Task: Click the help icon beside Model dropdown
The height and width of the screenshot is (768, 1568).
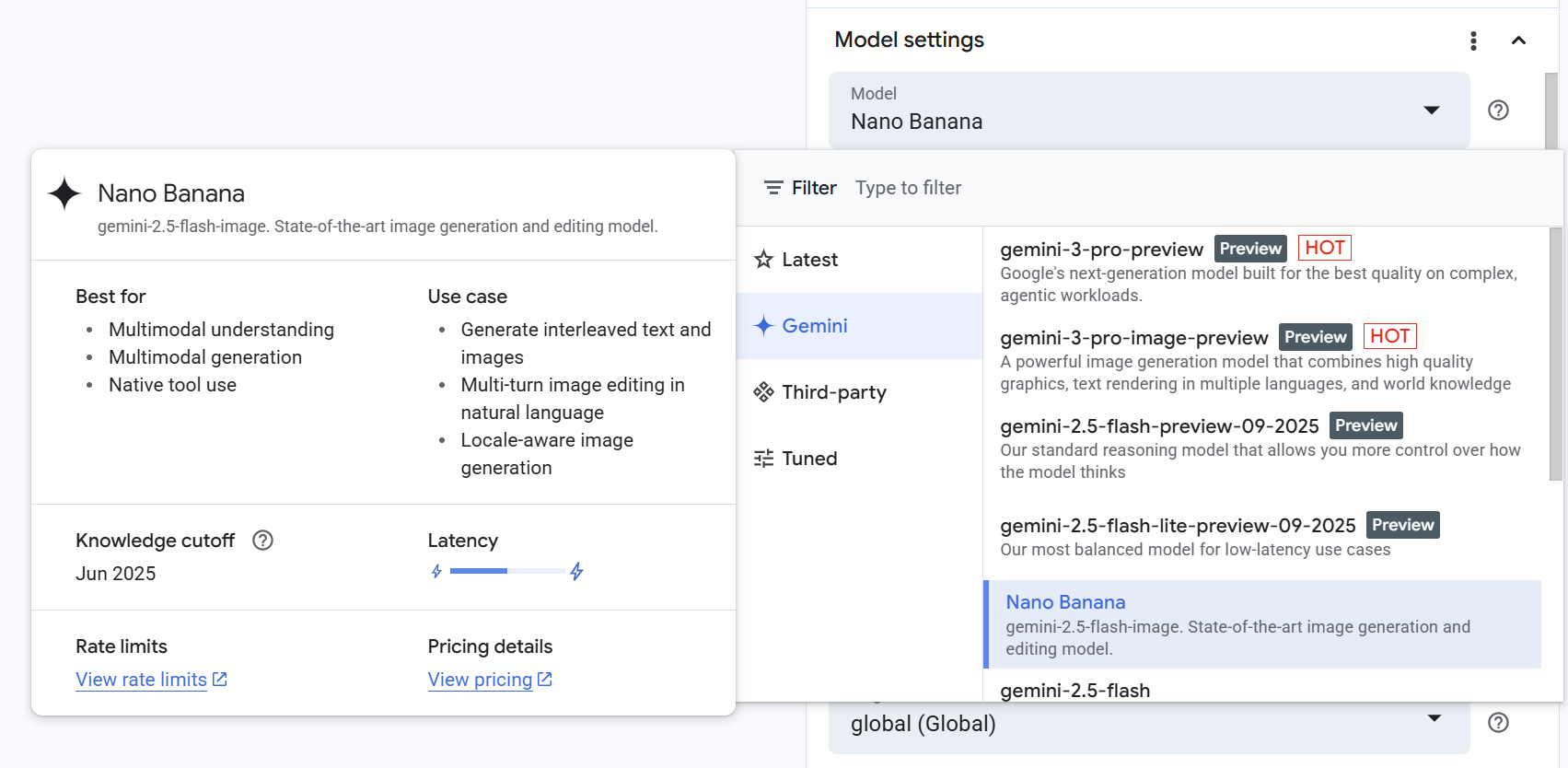Action: tap(1498, 111)
